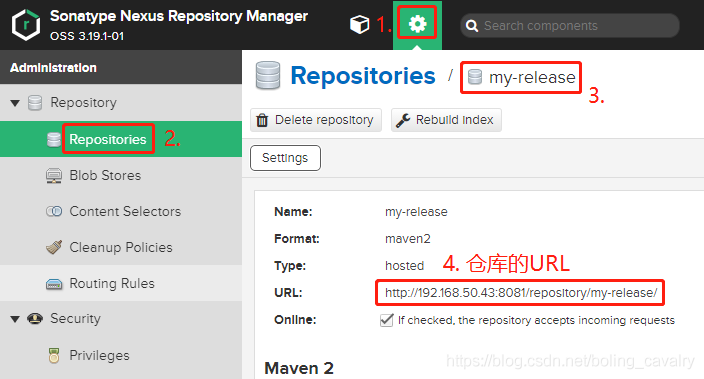Image resolution: width=704 pixels, height=379 pixels.
Task: Click the Sonatype Nexus Repository Manager title
Action: pos(179,16)
